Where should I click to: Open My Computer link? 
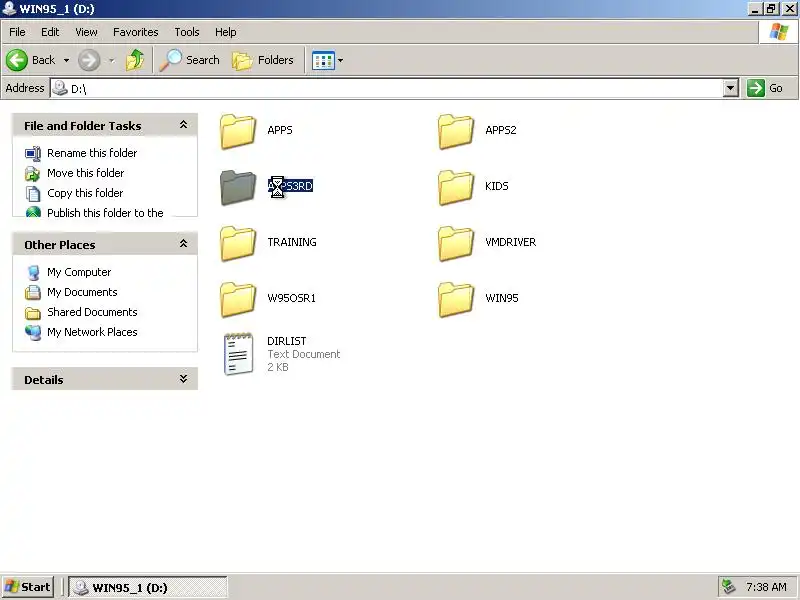click(79, 272)
